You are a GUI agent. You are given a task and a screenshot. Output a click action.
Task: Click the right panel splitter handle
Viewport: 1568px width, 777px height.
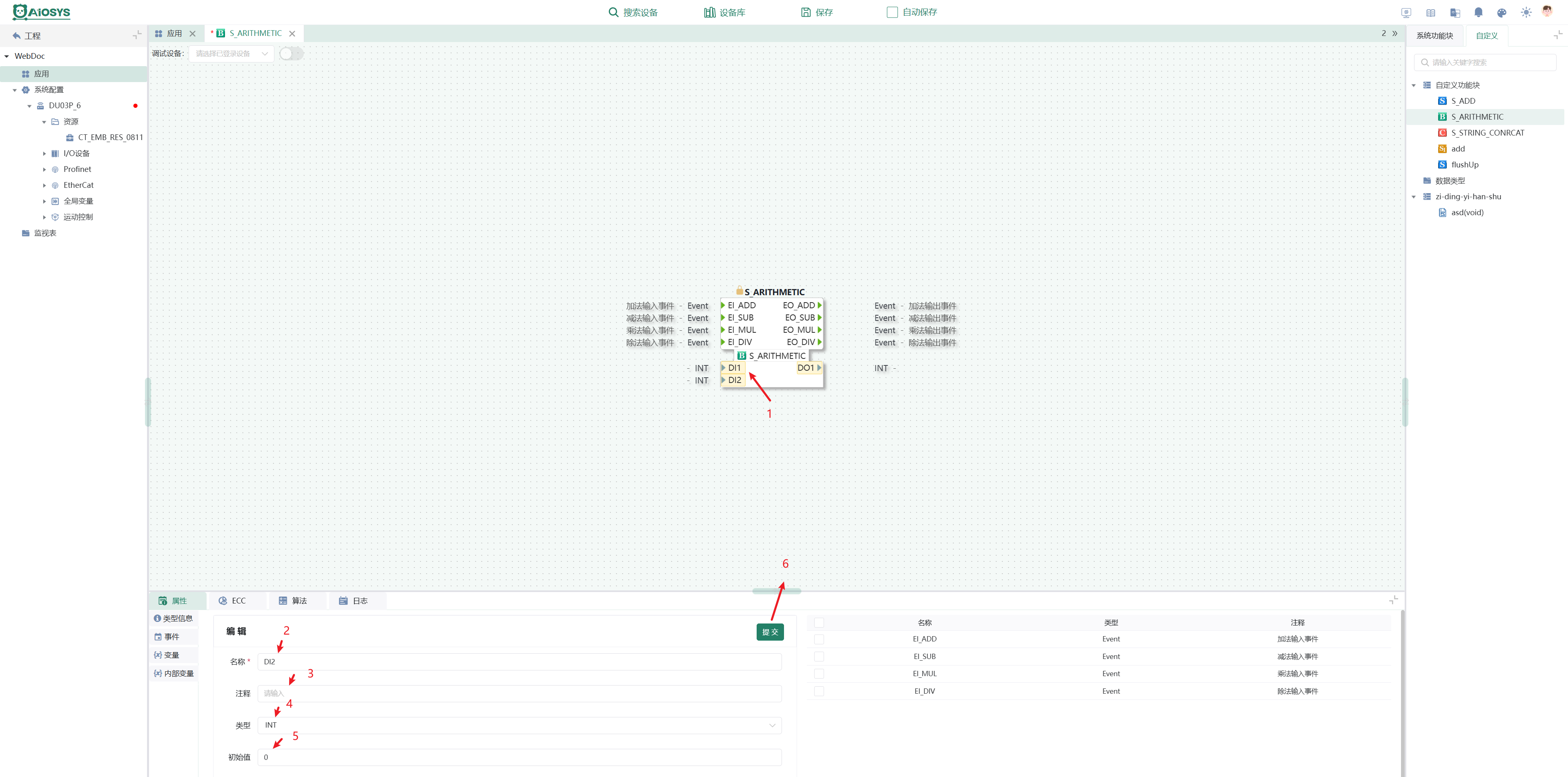click(x=1405, y=402)
